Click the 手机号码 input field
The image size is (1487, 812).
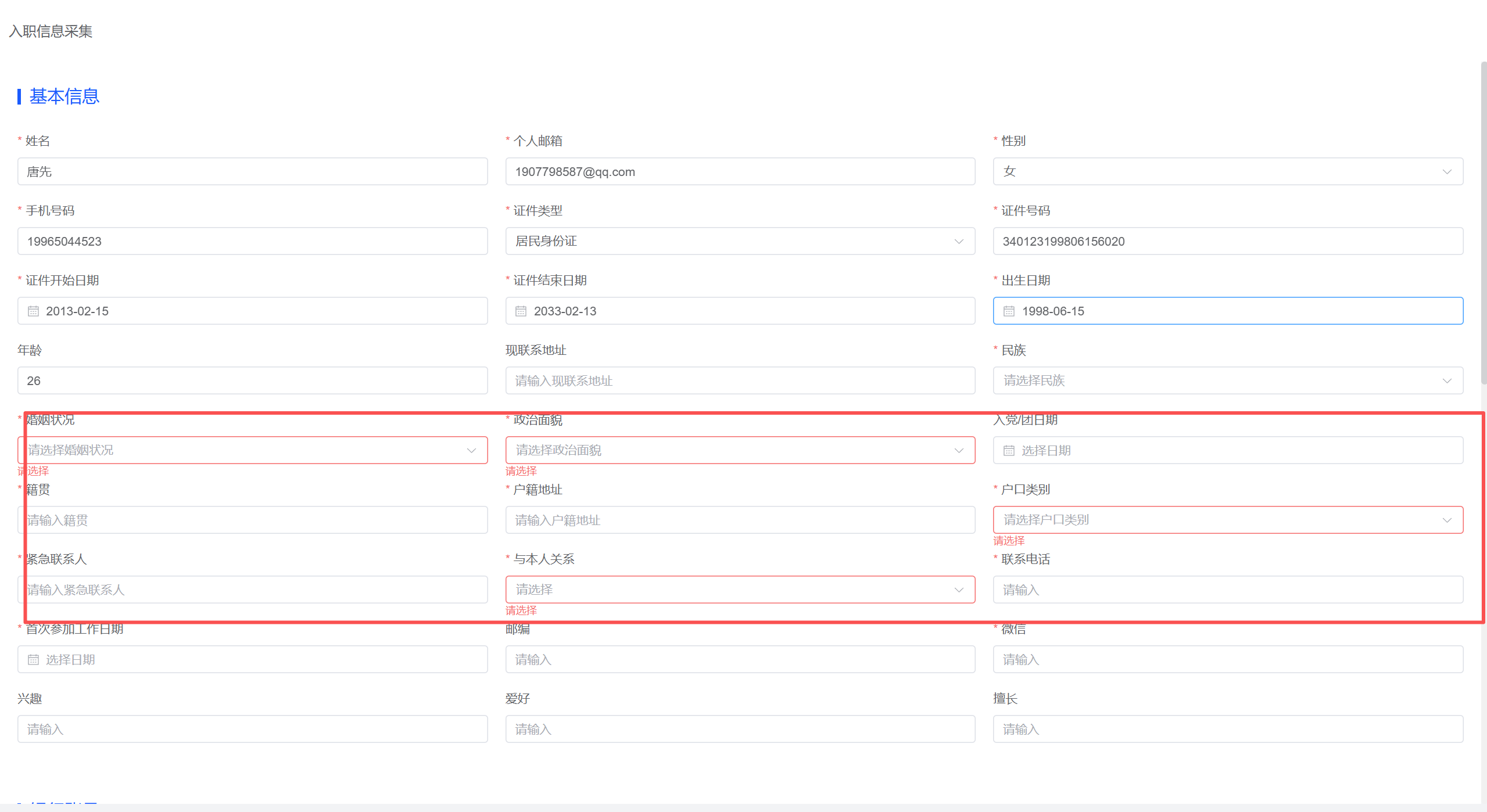coord(252,241)
